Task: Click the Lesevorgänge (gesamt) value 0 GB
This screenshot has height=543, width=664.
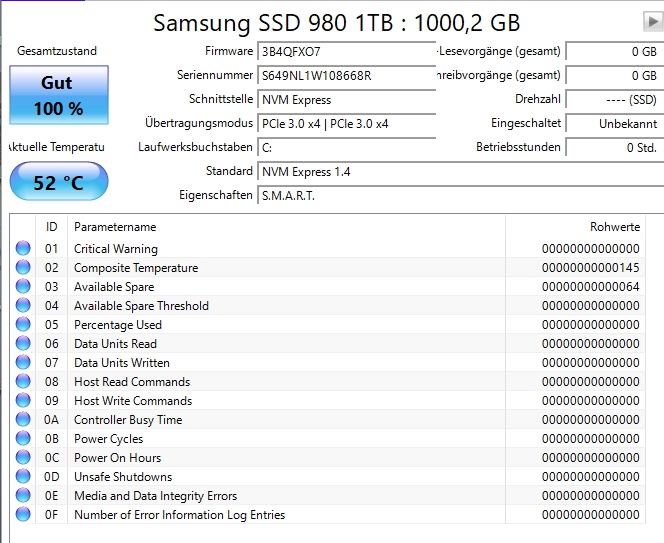Action: tap(615, 52)
